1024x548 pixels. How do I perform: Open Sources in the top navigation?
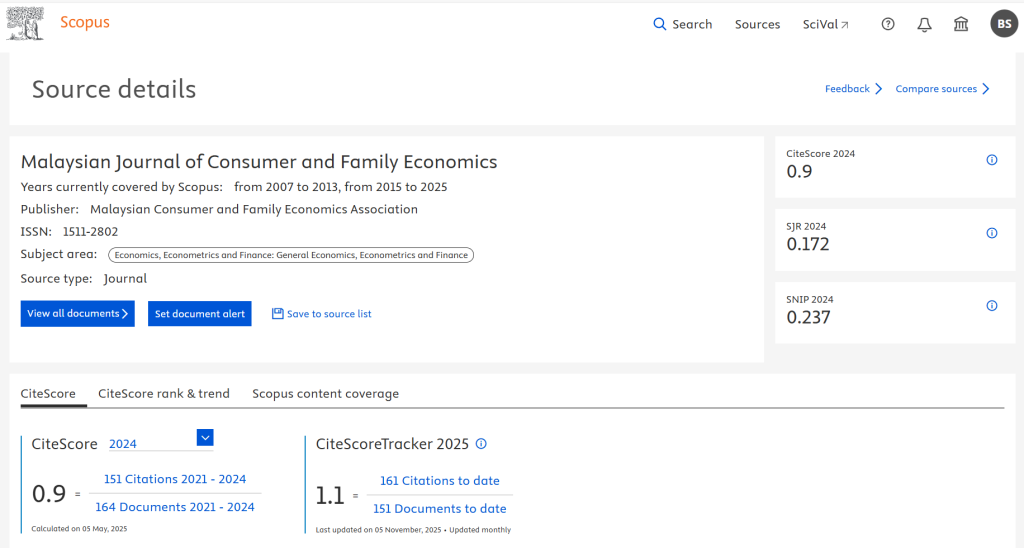point(757,24)
